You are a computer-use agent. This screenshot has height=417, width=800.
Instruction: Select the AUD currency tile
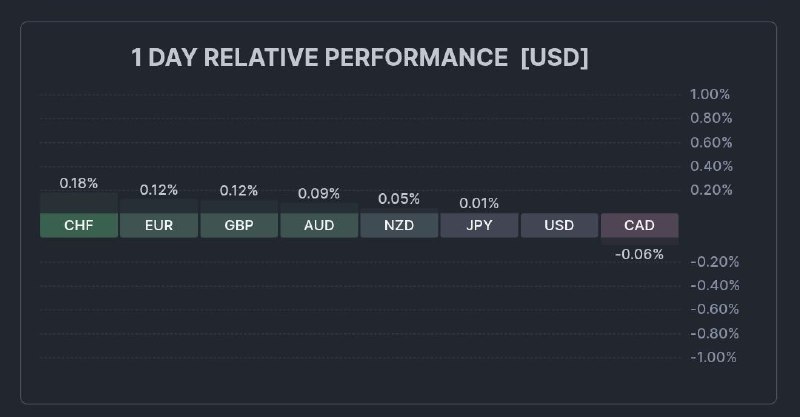coord(319,225)
